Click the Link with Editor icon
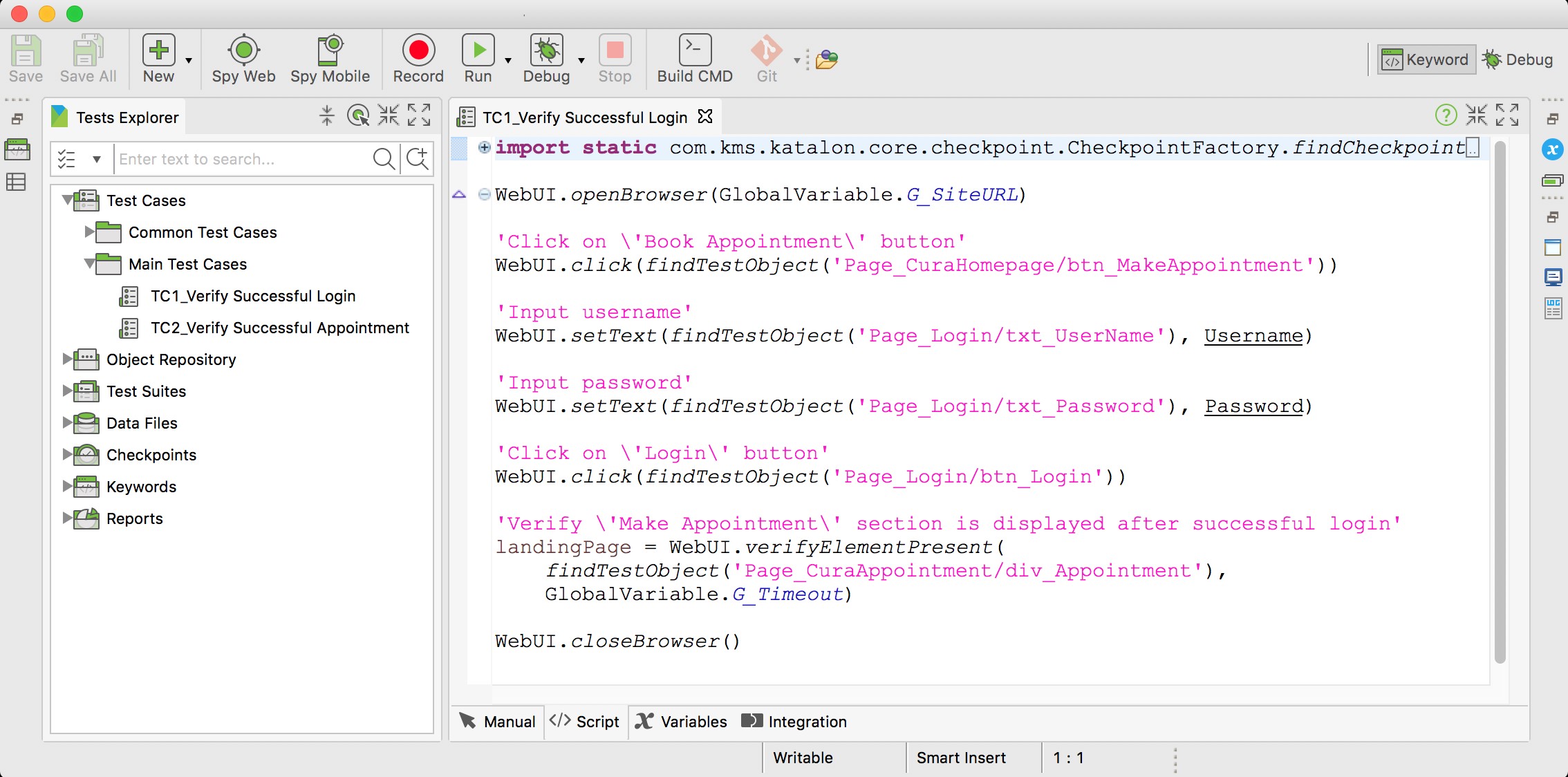 point(358,115)
